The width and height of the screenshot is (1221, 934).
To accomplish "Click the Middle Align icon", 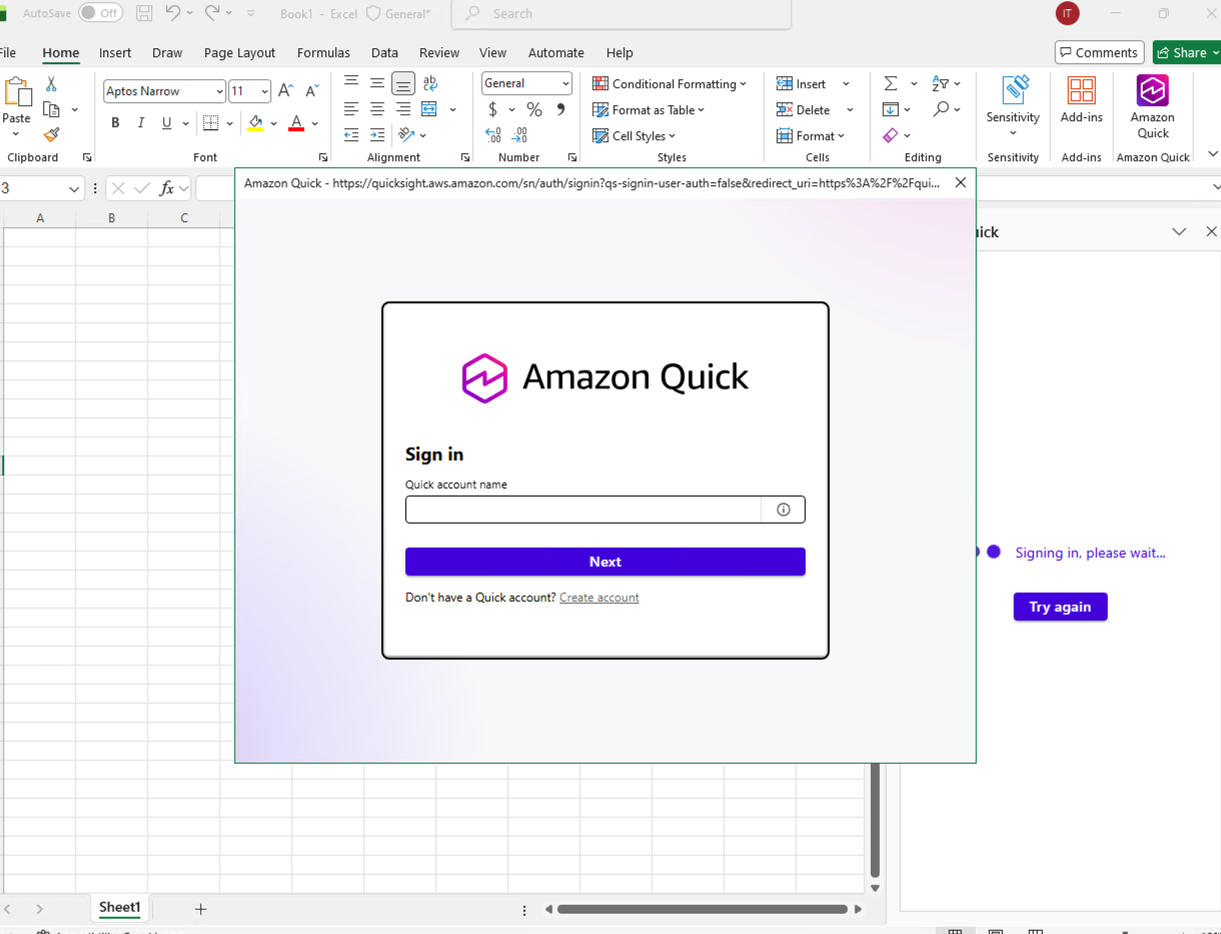I will [x=377, y=83].
